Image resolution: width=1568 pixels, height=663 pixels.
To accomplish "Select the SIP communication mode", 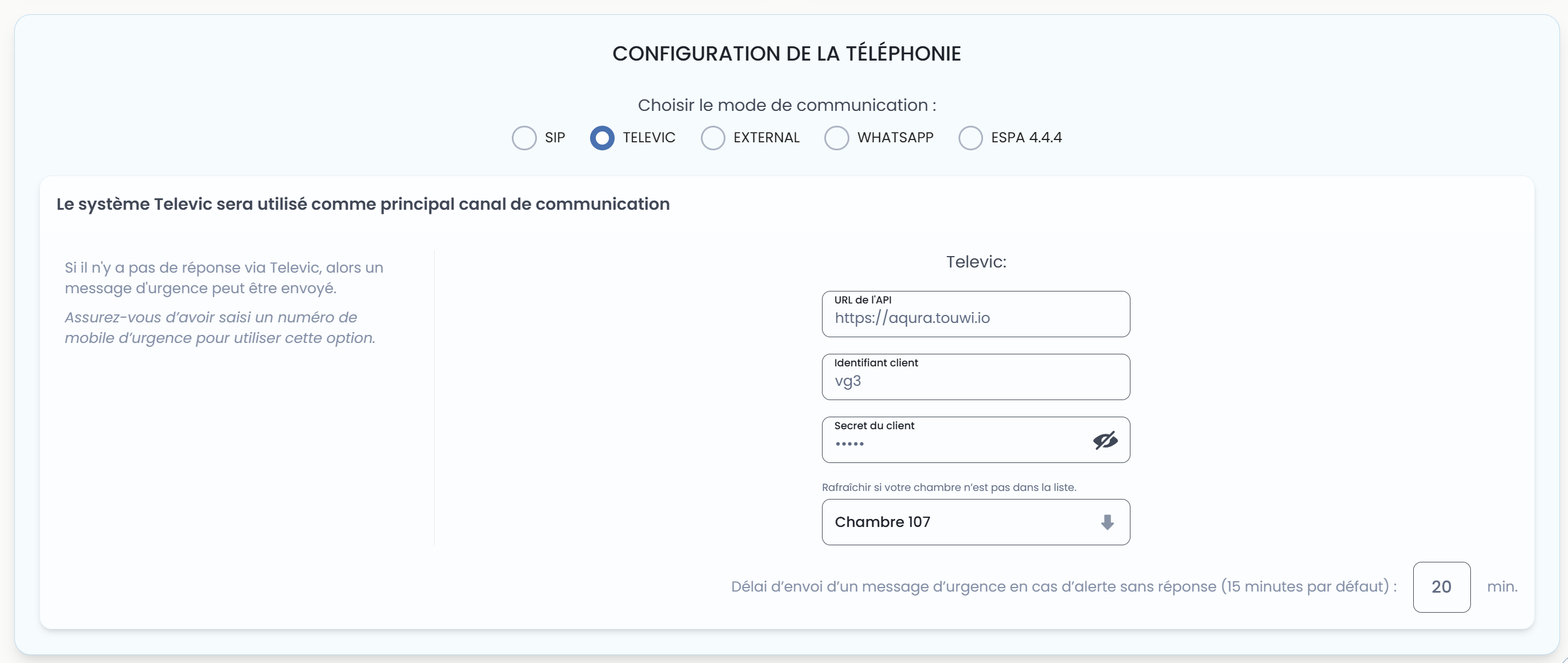I will [x=523, y=138].
